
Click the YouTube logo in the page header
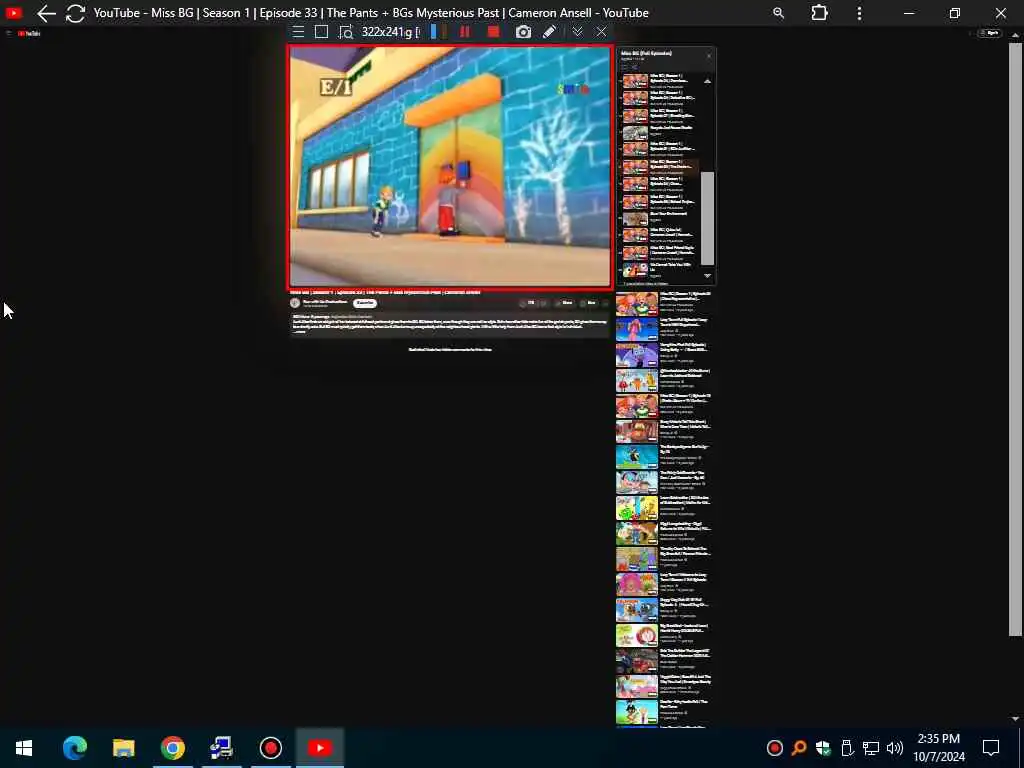coord(29,33)
